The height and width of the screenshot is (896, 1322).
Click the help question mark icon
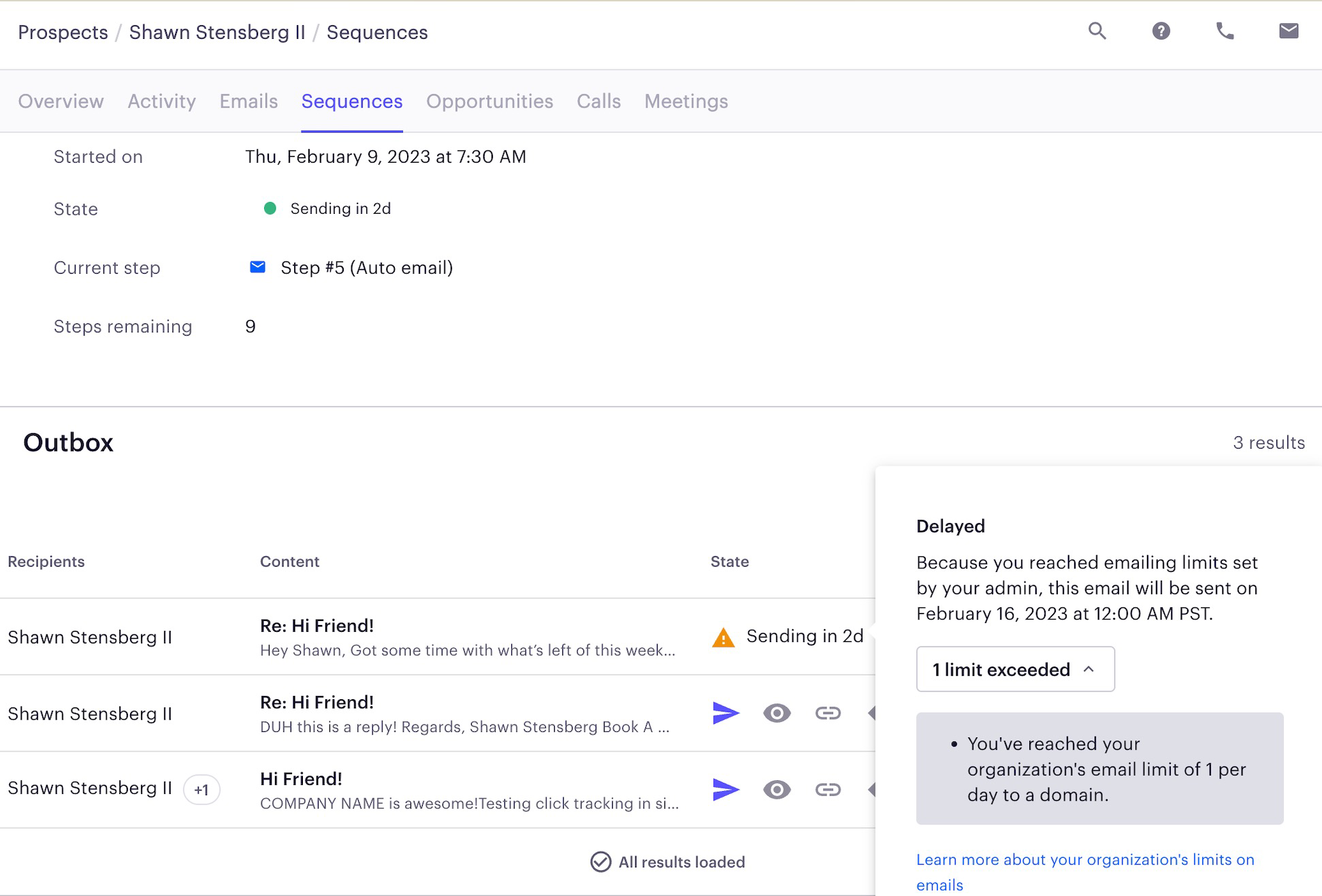1161,31
